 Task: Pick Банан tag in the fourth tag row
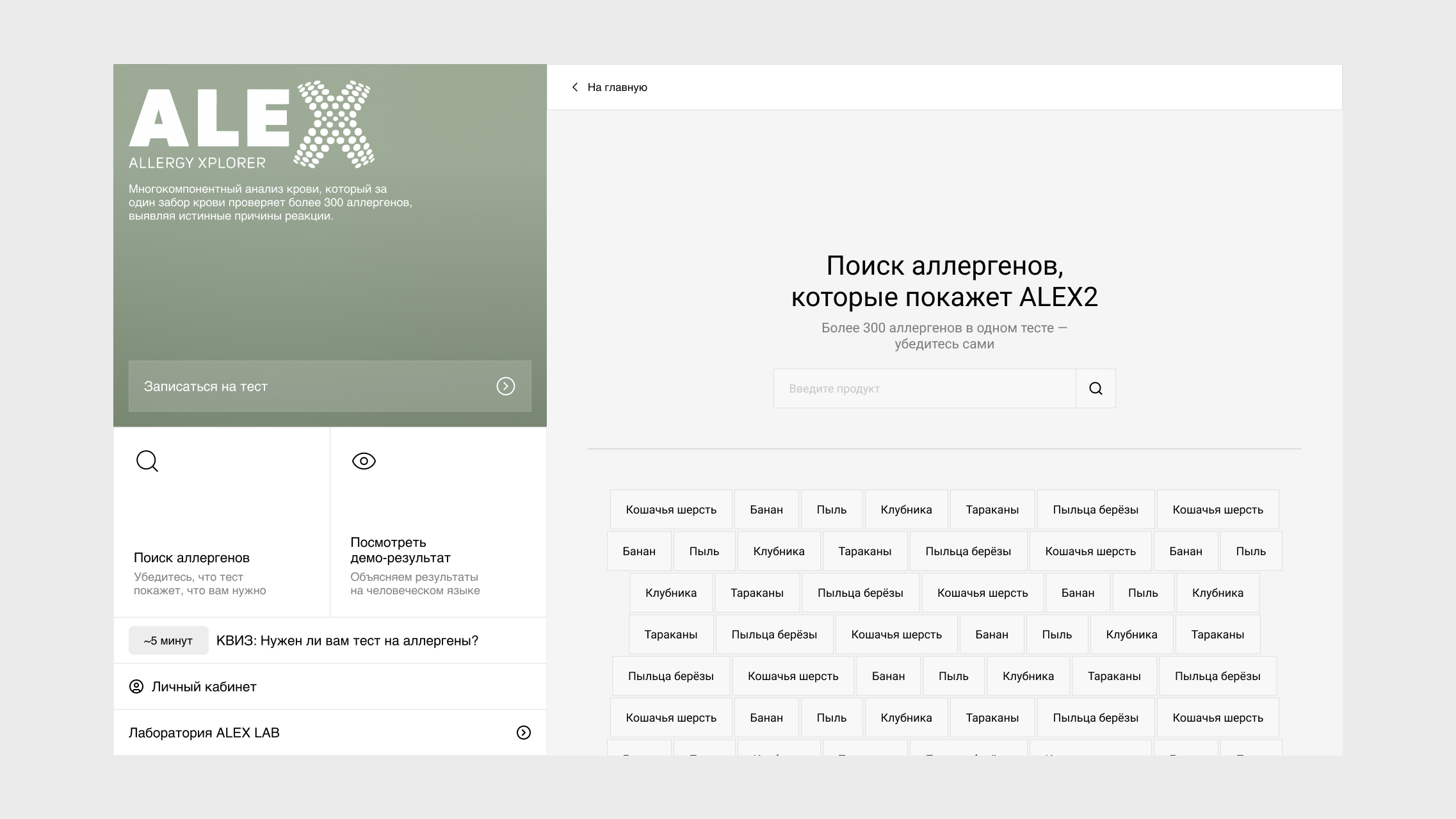[992, 635]
